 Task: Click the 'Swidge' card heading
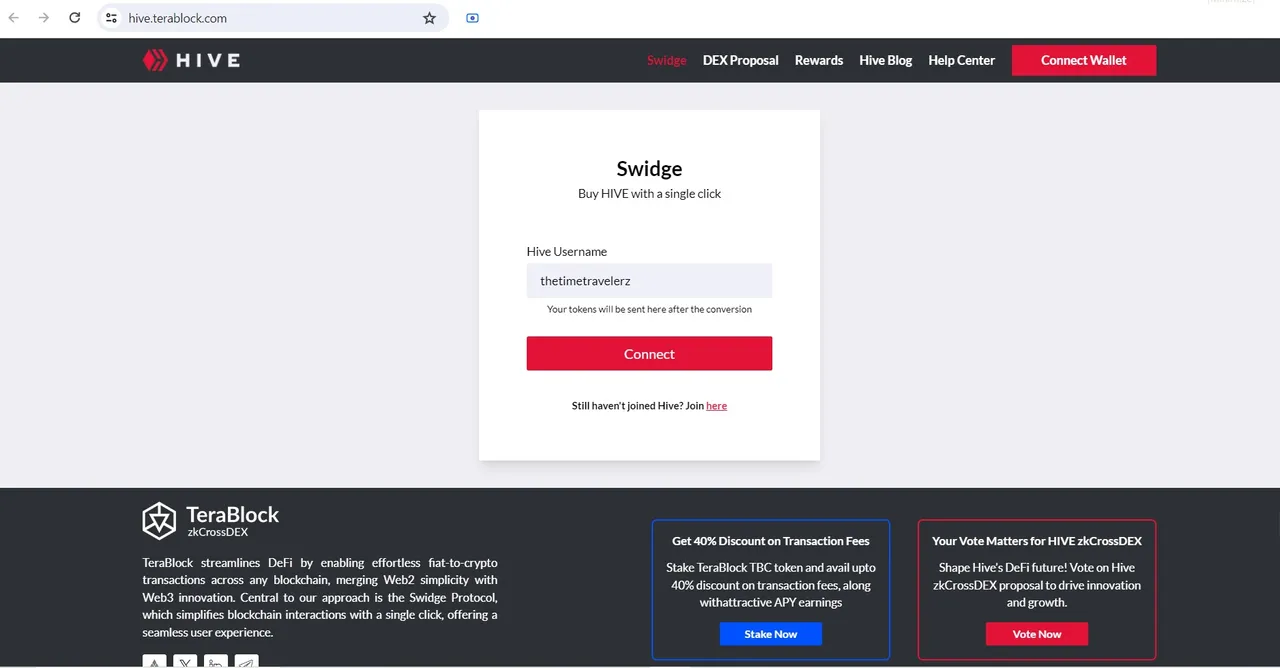pos(649,169)
